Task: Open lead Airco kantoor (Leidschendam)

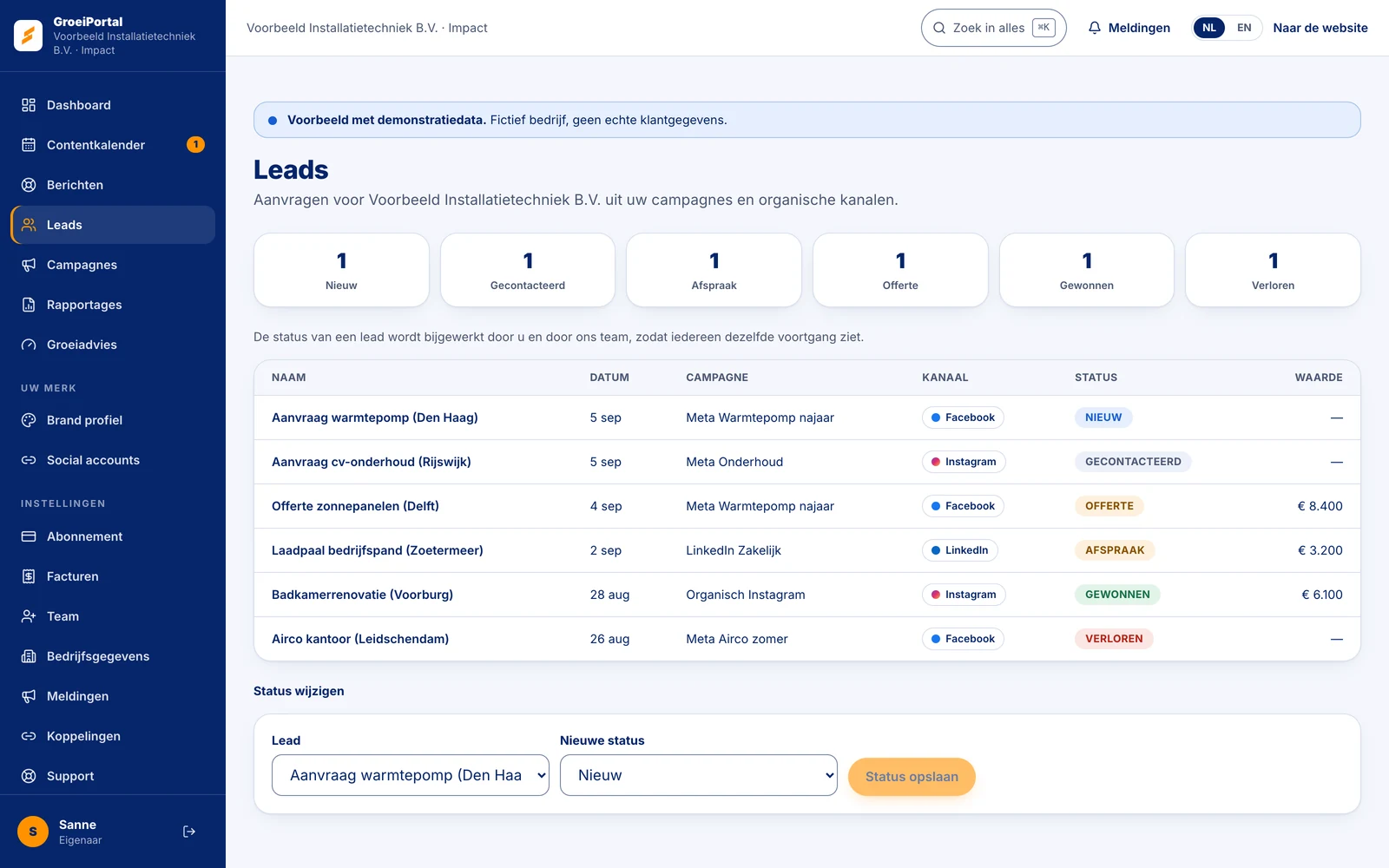Action: click(360, 639)
